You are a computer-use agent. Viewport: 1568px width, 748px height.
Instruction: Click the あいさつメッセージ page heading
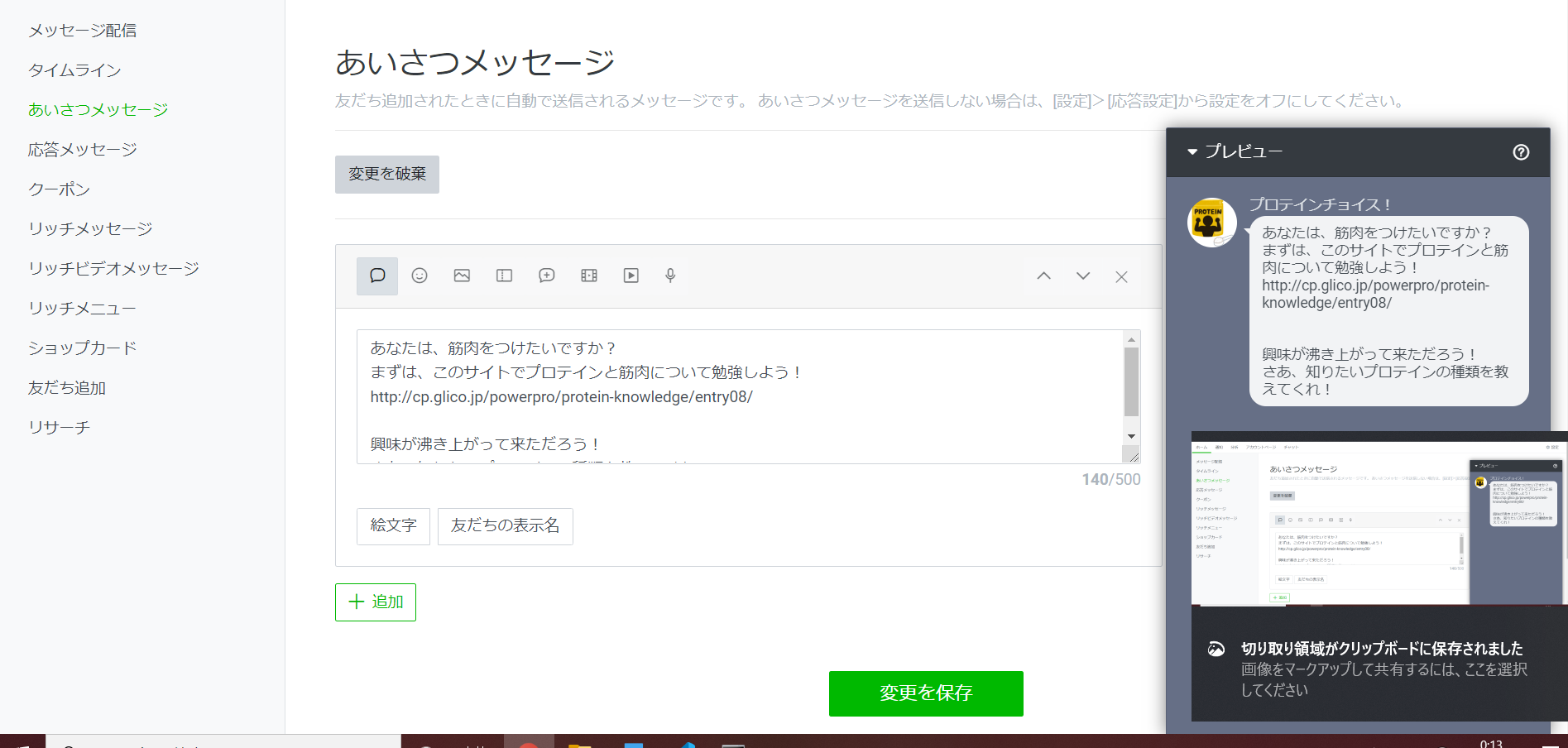pos(475,62)
